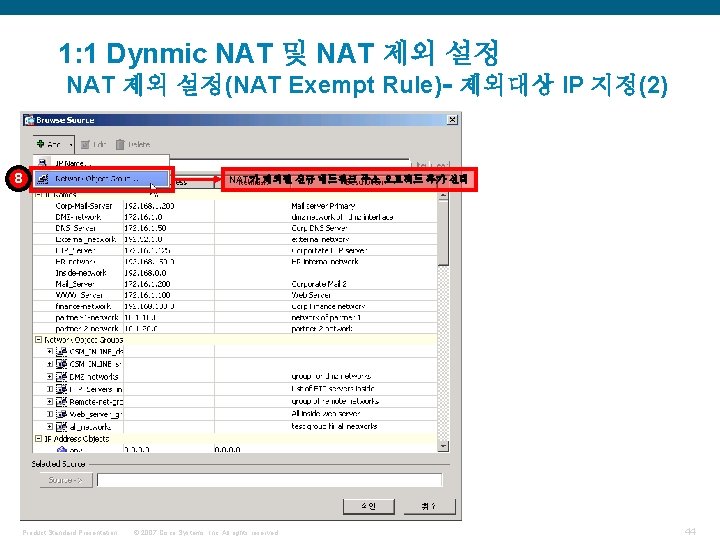
Task: Select the partner2-network row
Action: click(x=235, y=329)
